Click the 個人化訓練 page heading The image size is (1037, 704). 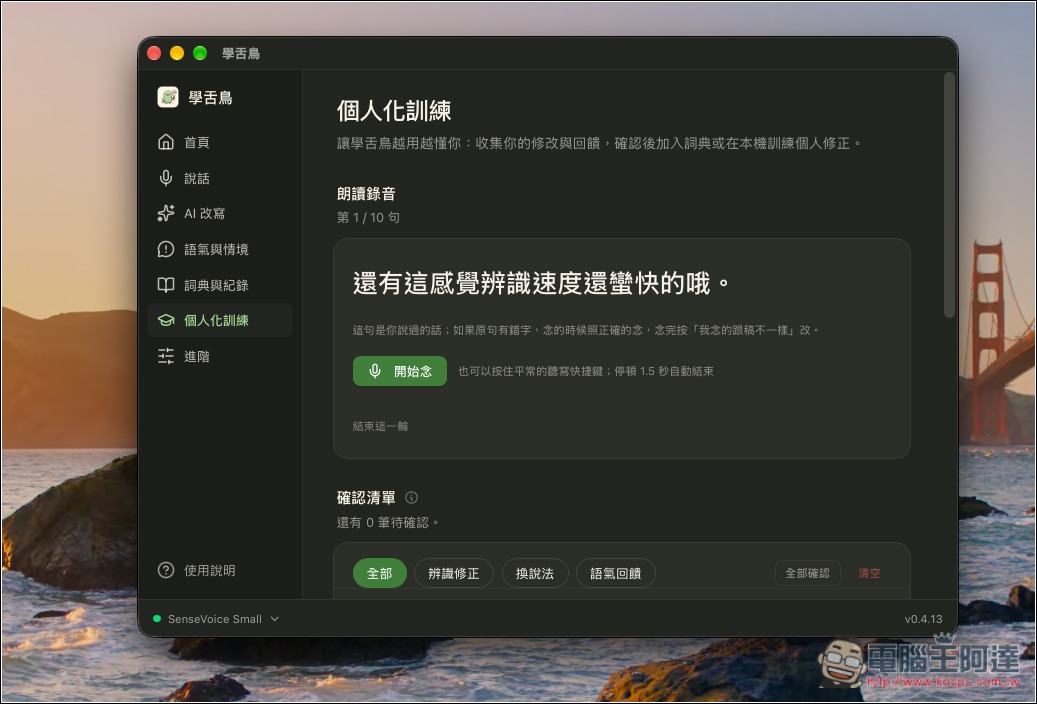[394, 110]
